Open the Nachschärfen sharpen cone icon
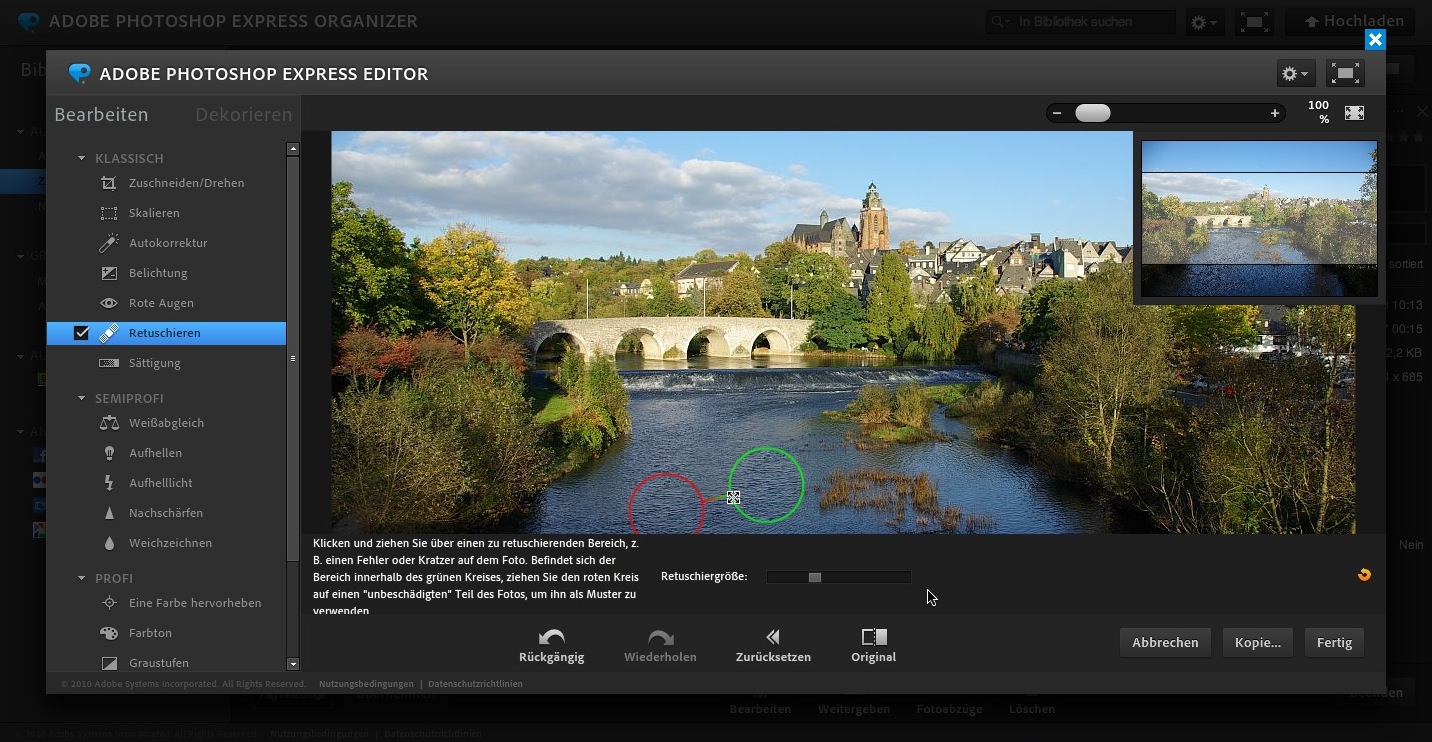 (109, 513)
